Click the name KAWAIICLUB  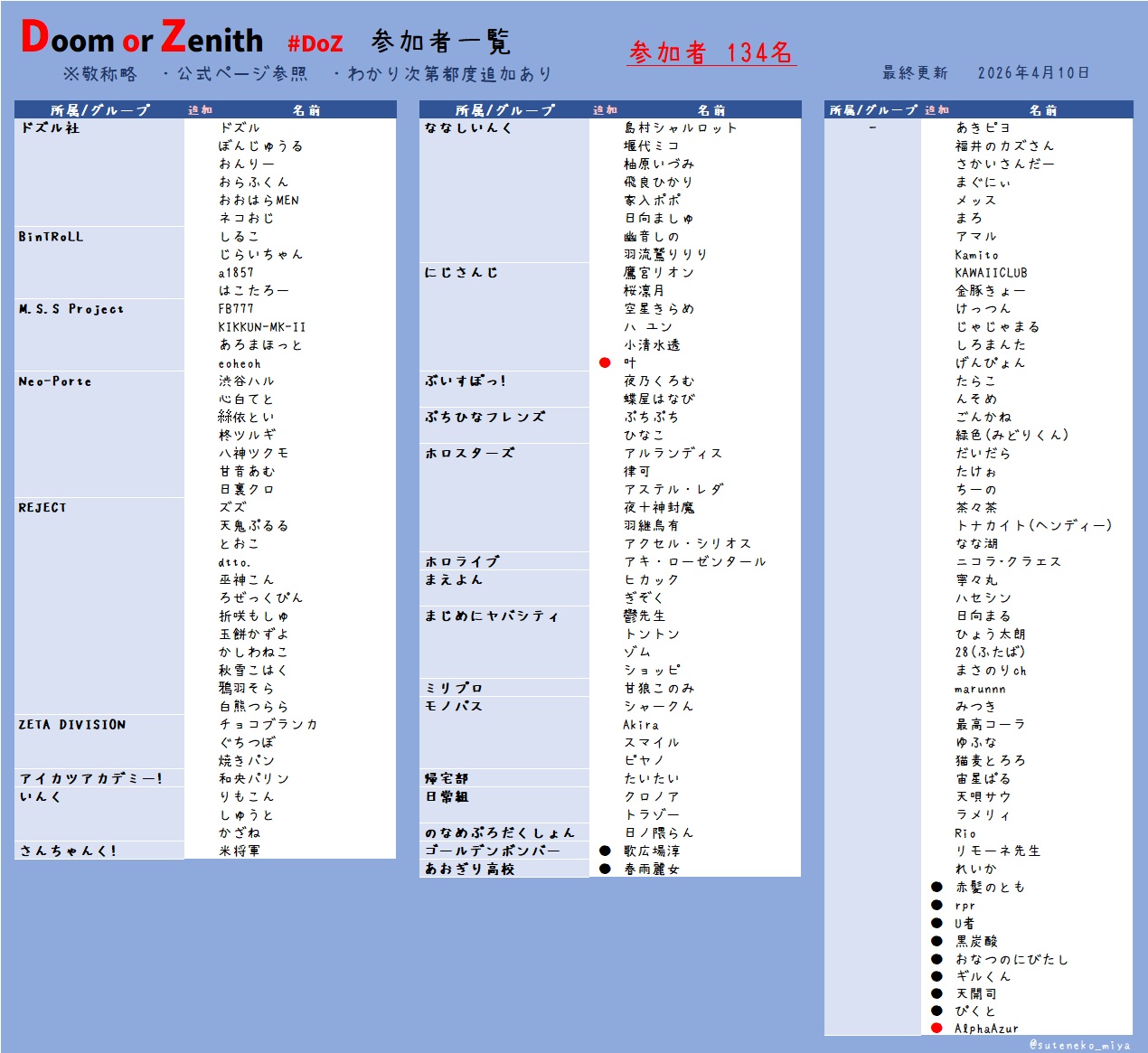[x=991, y=272]
